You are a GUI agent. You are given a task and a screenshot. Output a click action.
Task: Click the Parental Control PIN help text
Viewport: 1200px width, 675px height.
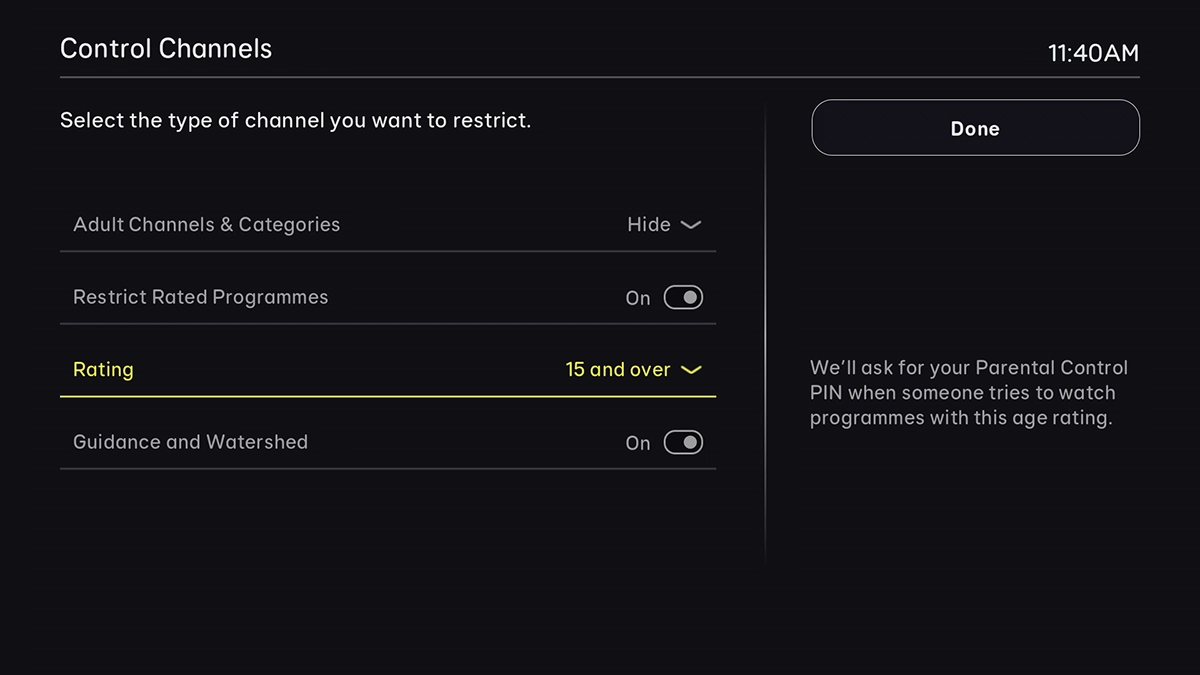pyautogui.click(x=968, y=393)
